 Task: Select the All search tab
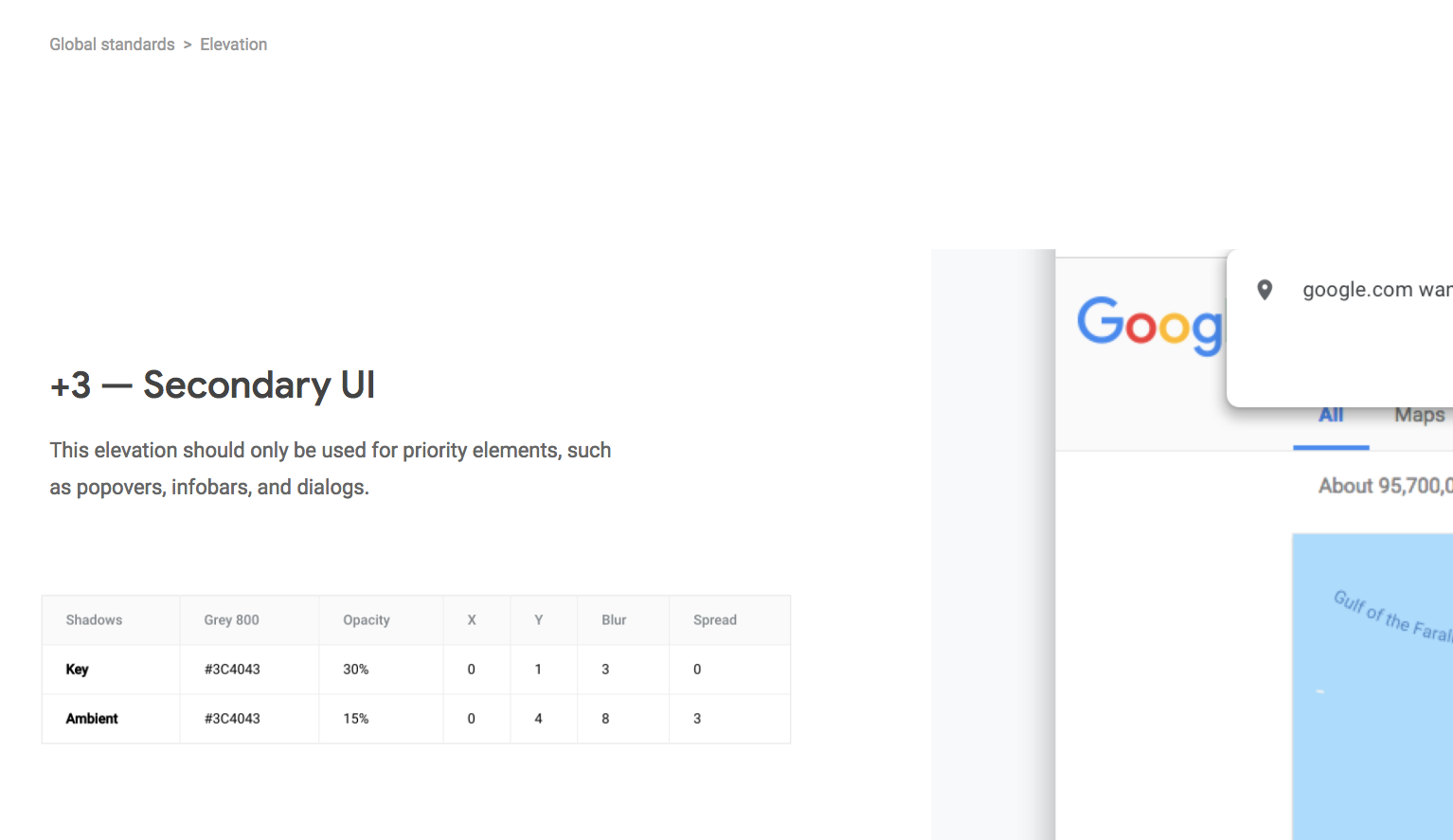tap(1331, 415)
